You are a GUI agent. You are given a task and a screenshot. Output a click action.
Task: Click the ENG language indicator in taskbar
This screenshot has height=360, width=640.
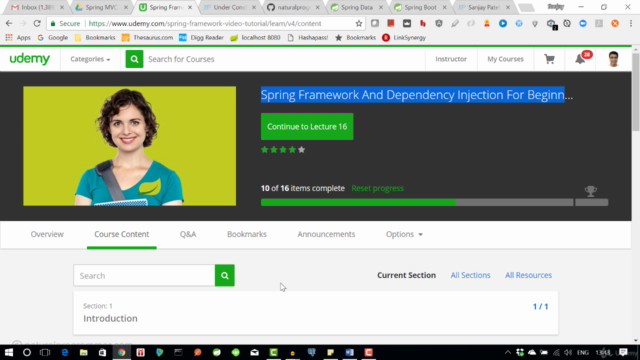click(x=583, y=352)
